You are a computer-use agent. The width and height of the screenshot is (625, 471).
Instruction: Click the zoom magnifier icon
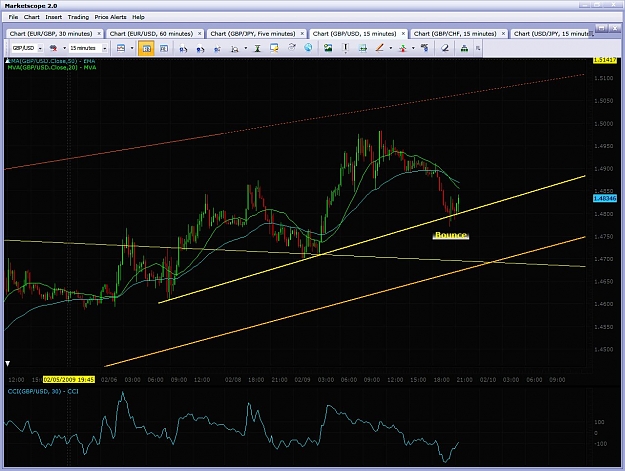click(x=235, y=49)
